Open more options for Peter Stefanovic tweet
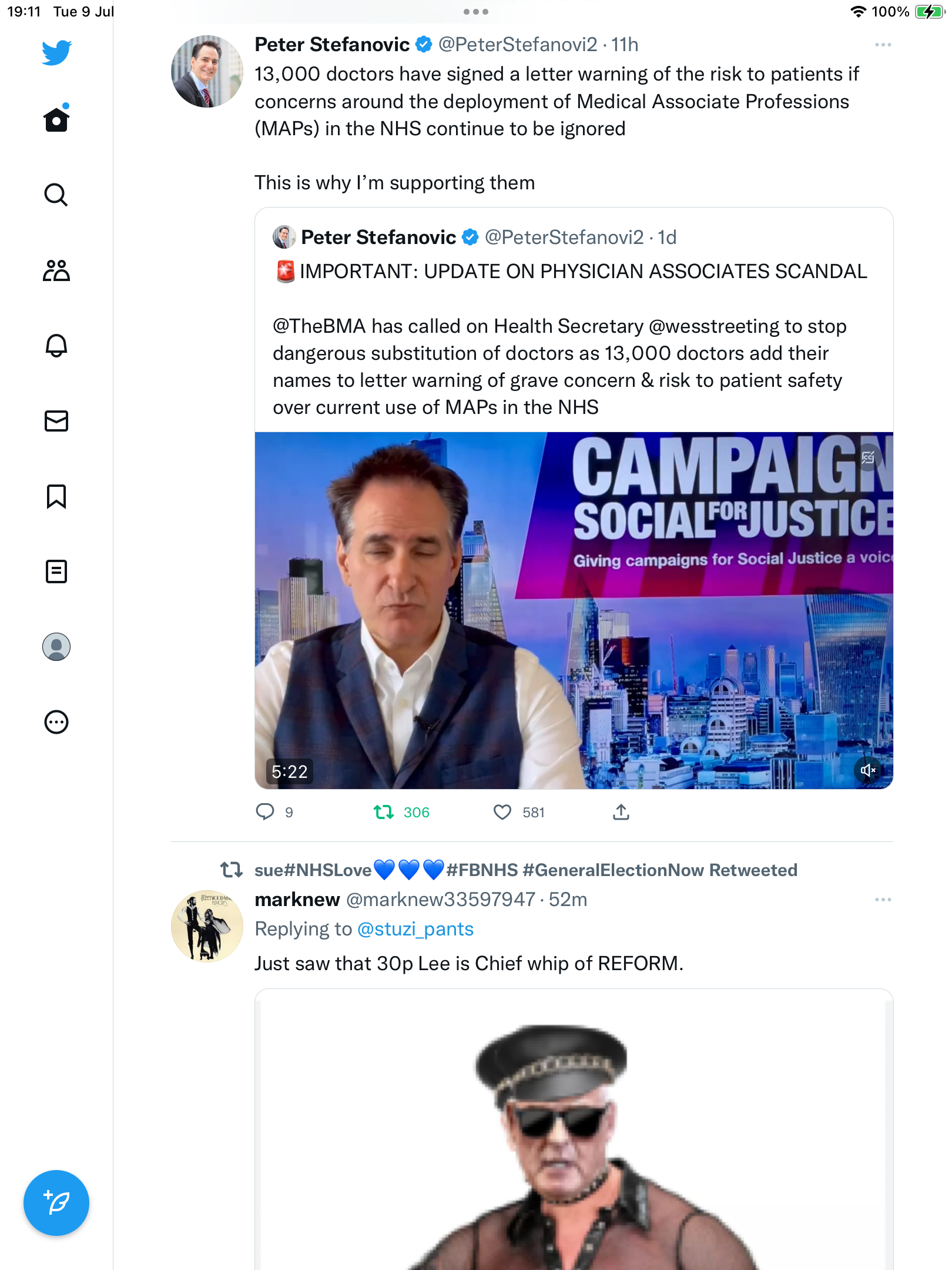The width and height of the screenshot is (952, 1270). pos(883,45)
